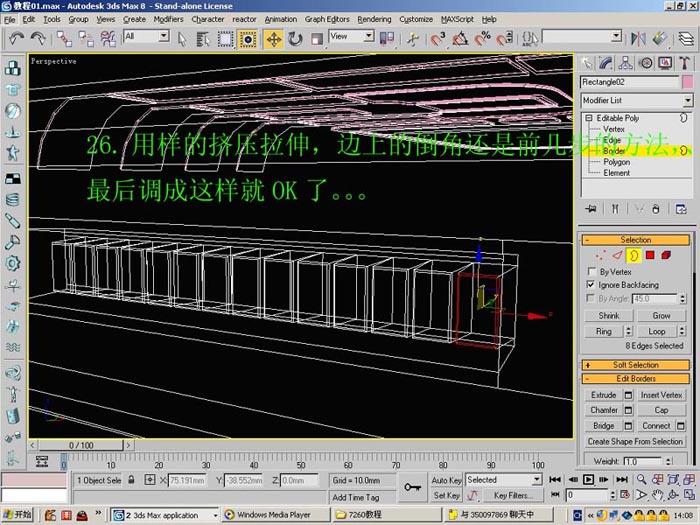This screenshot has width=700, height=525.
Task: Activate the Select and Link tool
Action: click(64, 39)
